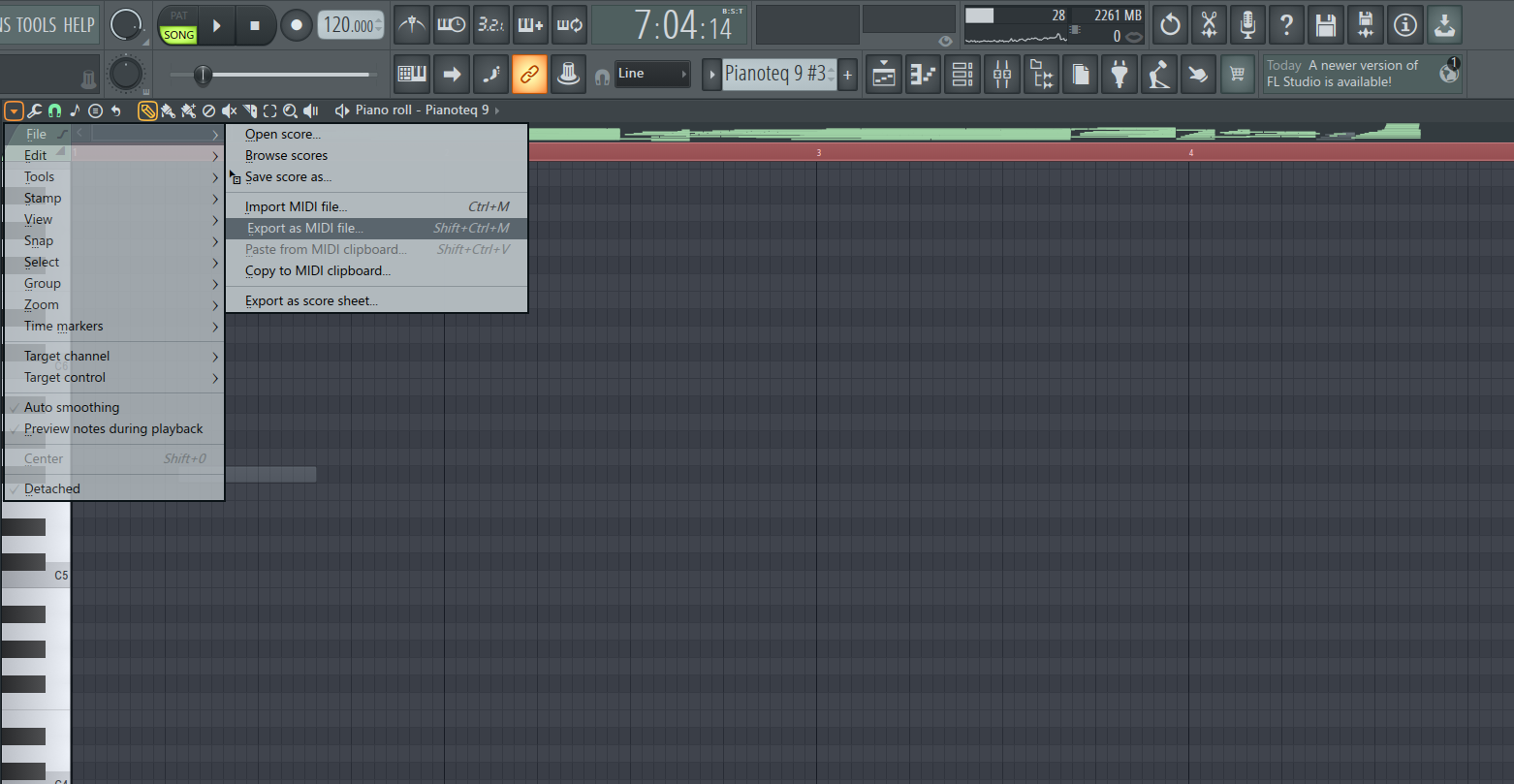The width and height of the screenshot is (1514, 784).
Task: Open the metronome toggle
Action: point(412,25)
